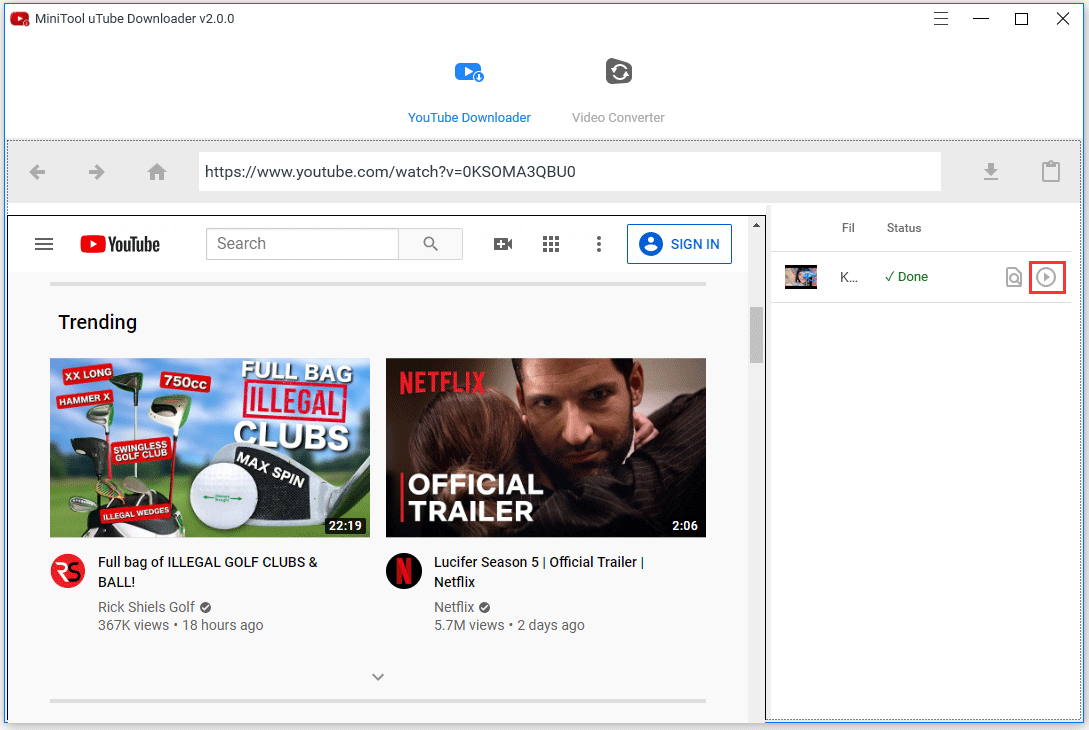This screenshot has width=1089, height=730.
Task: Click the 'Done' status text
Action: click(906, 276)
